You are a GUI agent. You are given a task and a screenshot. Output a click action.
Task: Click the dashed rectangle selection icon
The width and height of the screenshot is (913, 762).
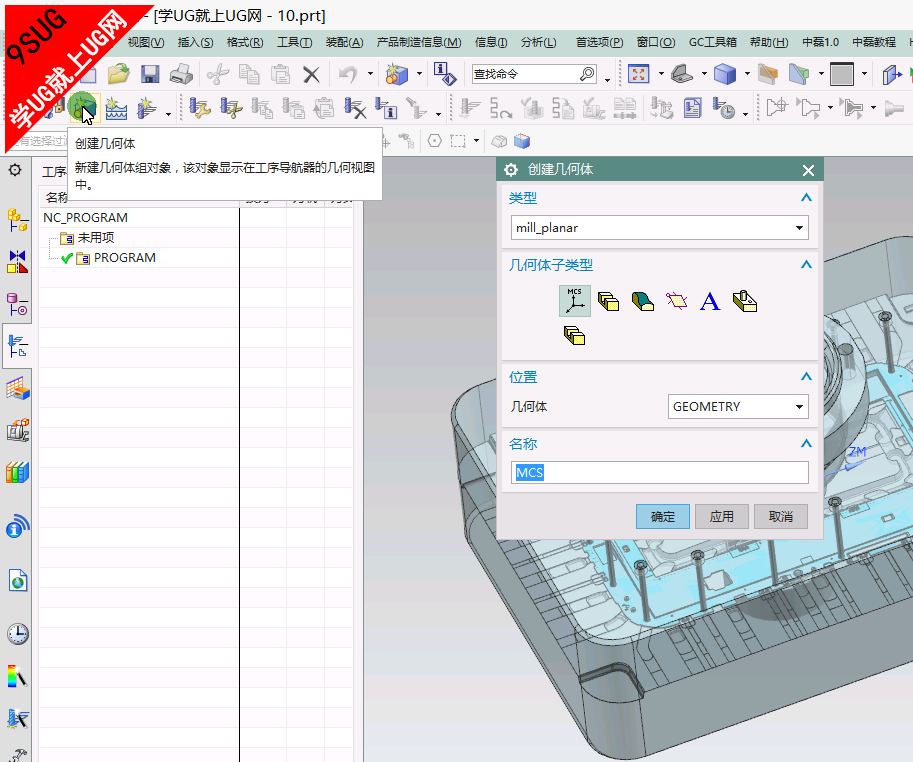tap(458, 141)
